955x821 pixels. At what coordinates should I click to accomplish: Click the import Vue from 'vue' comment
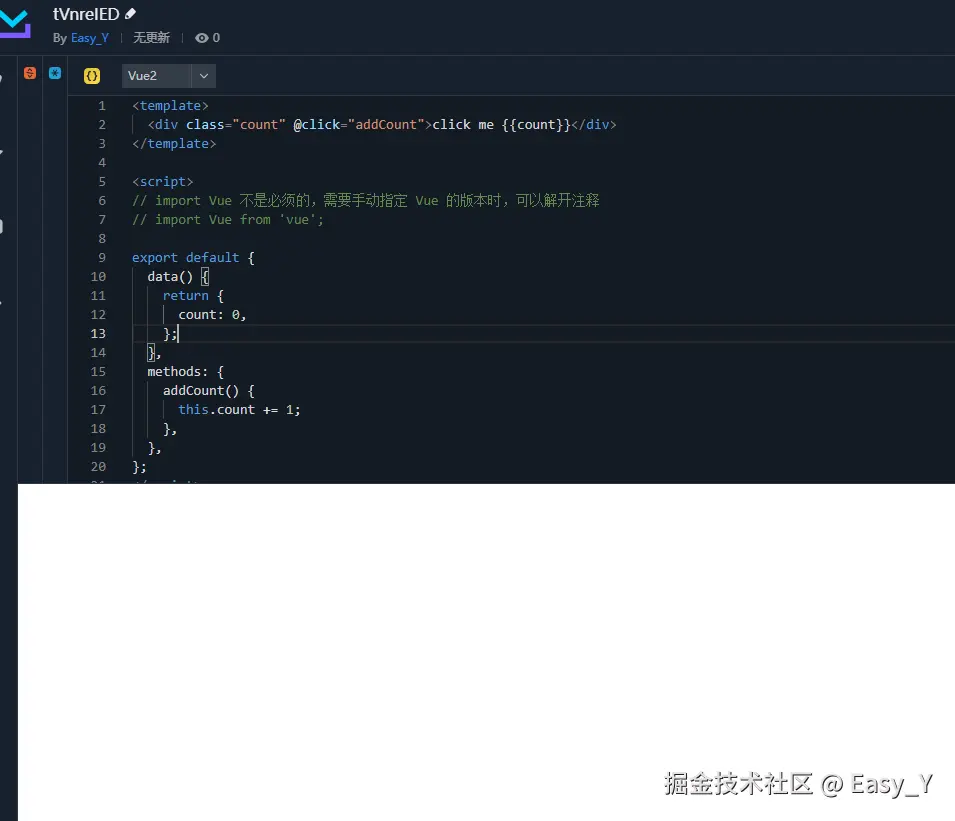(228, 219)
